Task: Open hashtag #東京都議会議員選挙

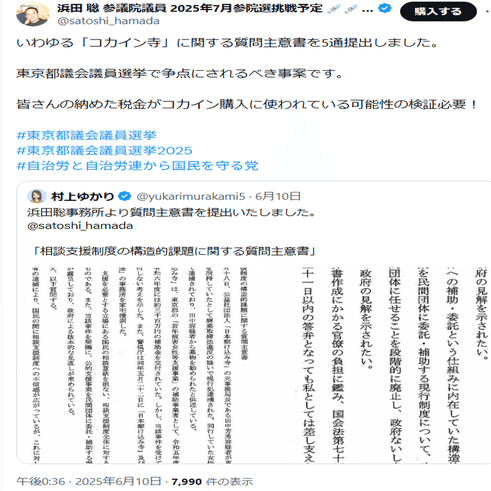Action: click(87, 135)
